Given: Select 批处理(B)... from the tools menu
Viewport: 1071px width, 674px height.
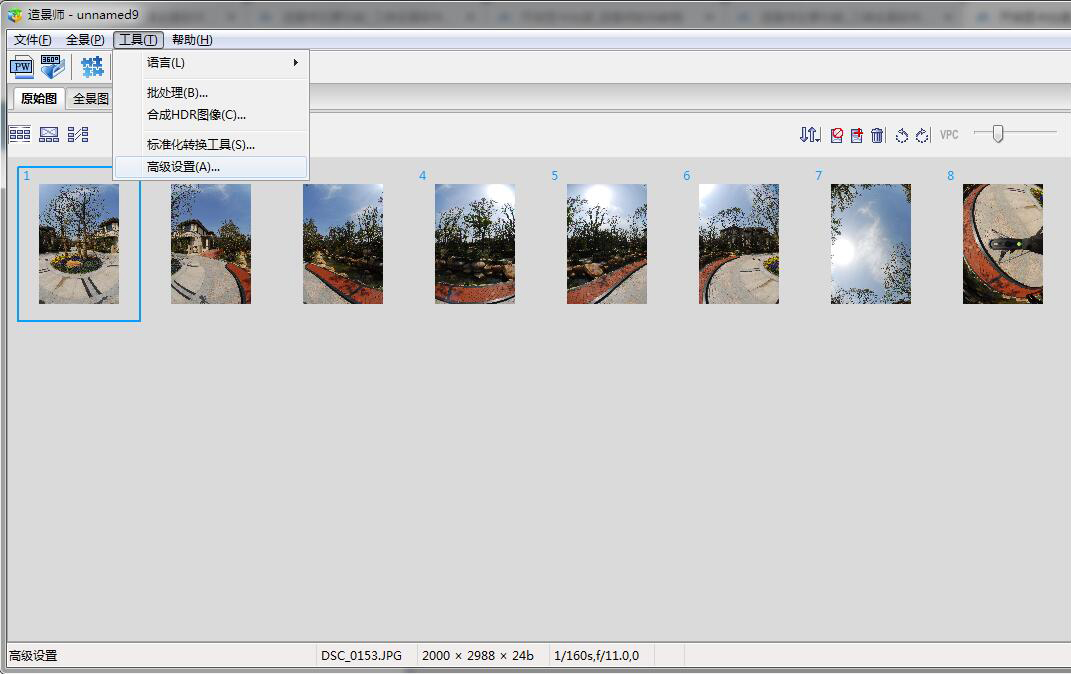Looking at the screenshot, I should 177,93.
